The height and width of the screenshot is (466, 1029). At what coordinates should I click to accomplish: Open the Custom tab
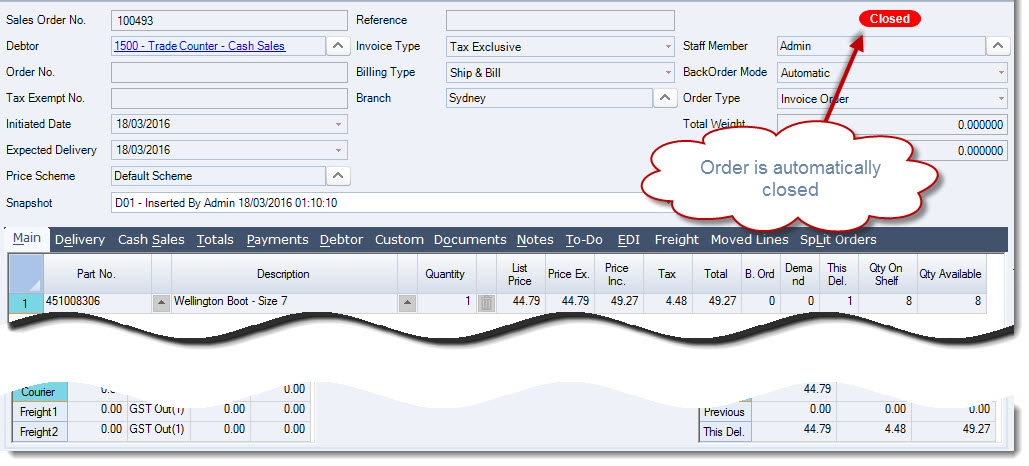click(x=399, y=240)
